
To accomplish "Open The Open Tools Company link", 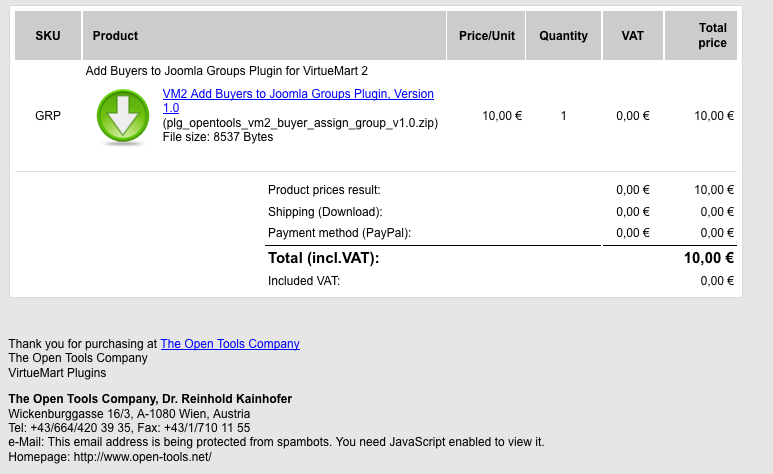I will coord(230,344).
